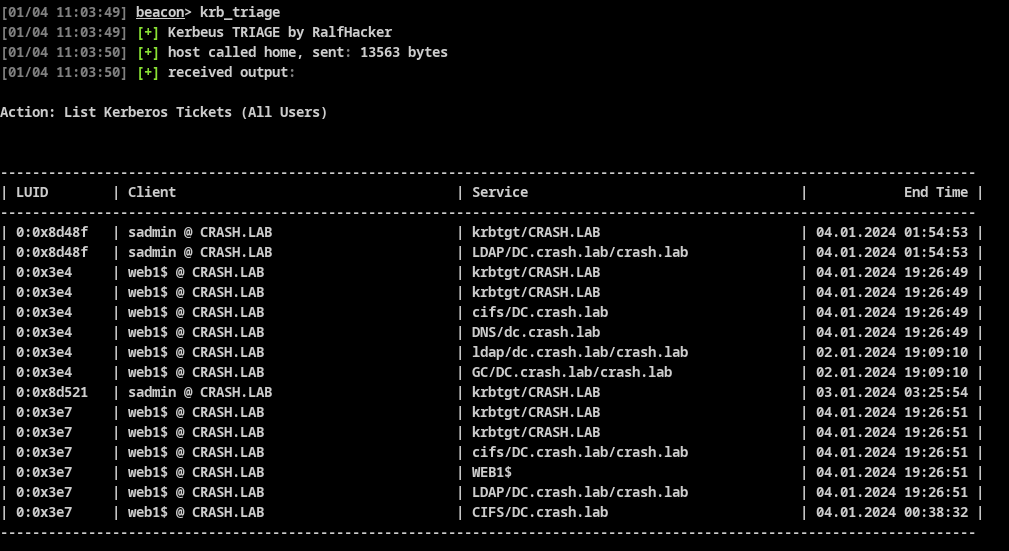Viewport: 1009px width, 551px height.
Task: Click sadmin client in the 0:0x8d521 row
Action: tap(200, 392)
